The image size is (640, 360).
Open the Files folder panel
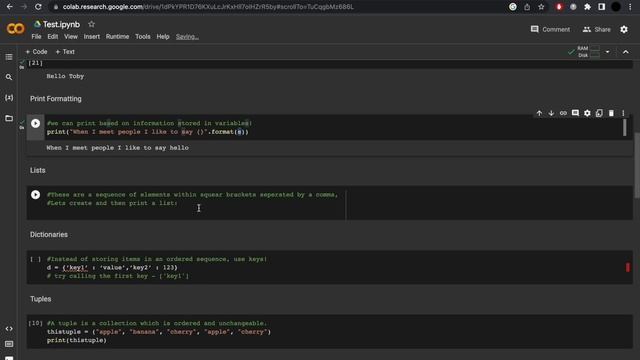tap(9, 118)
